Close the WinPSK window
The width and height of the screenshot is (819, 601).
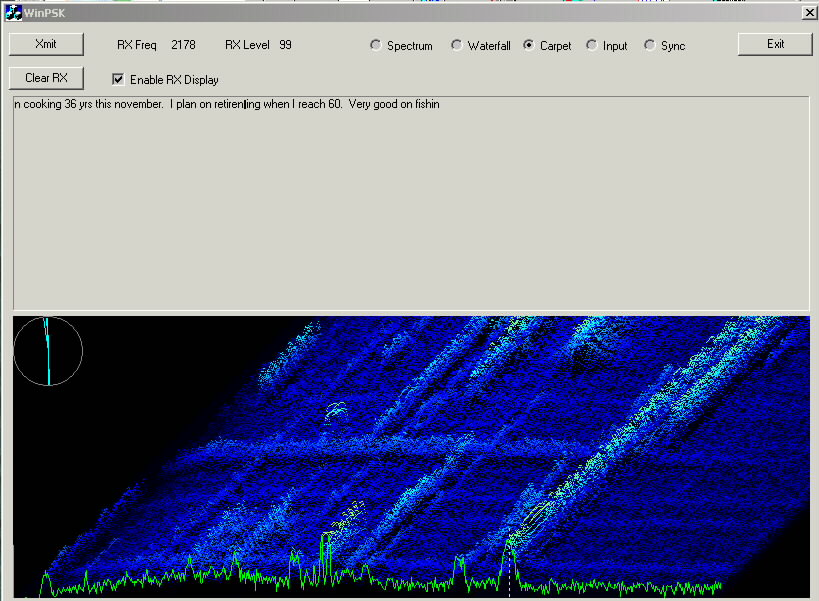coord(809,13)
